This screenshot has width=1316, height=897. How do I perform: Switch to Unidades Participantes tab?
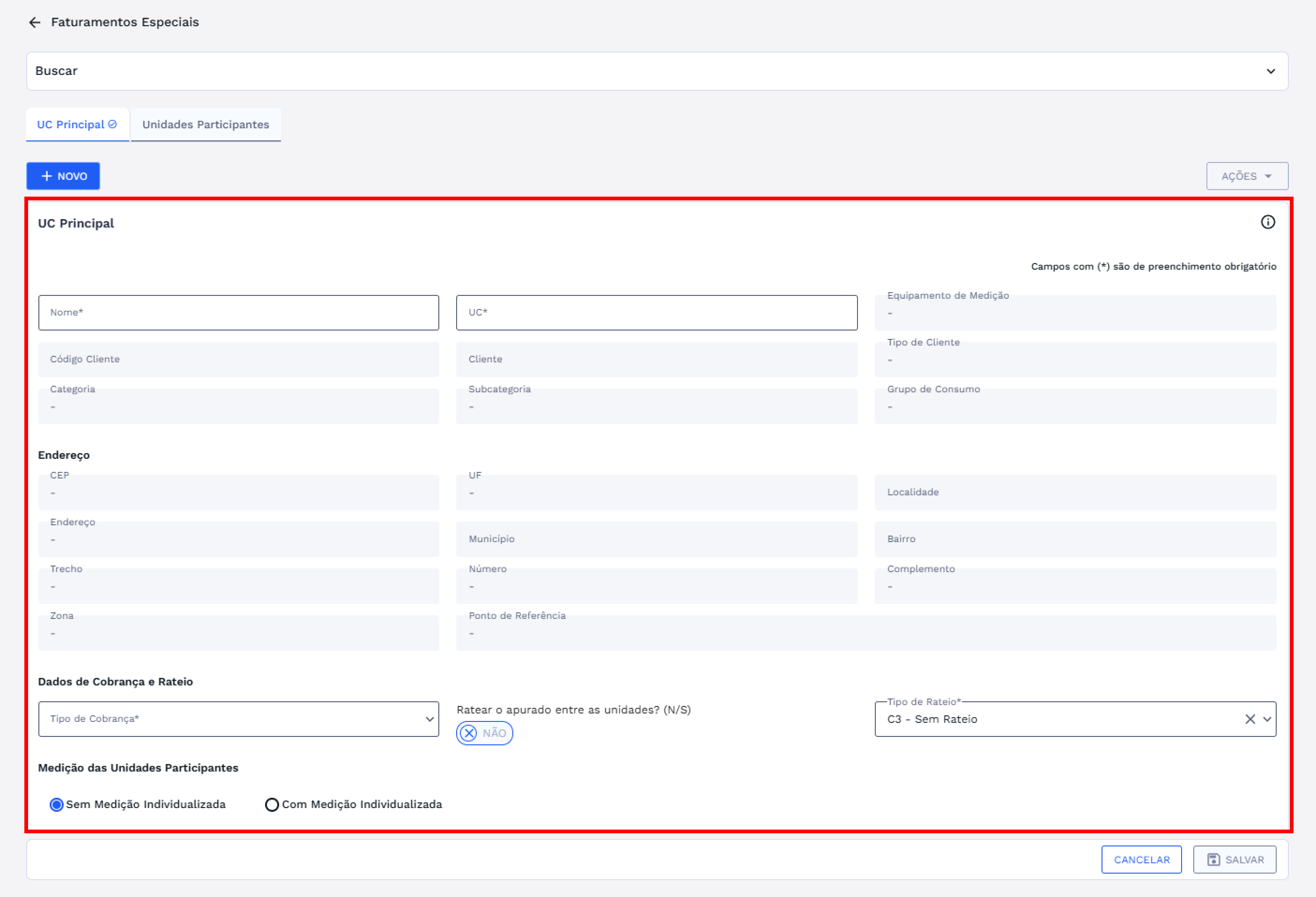pos(206,125)
